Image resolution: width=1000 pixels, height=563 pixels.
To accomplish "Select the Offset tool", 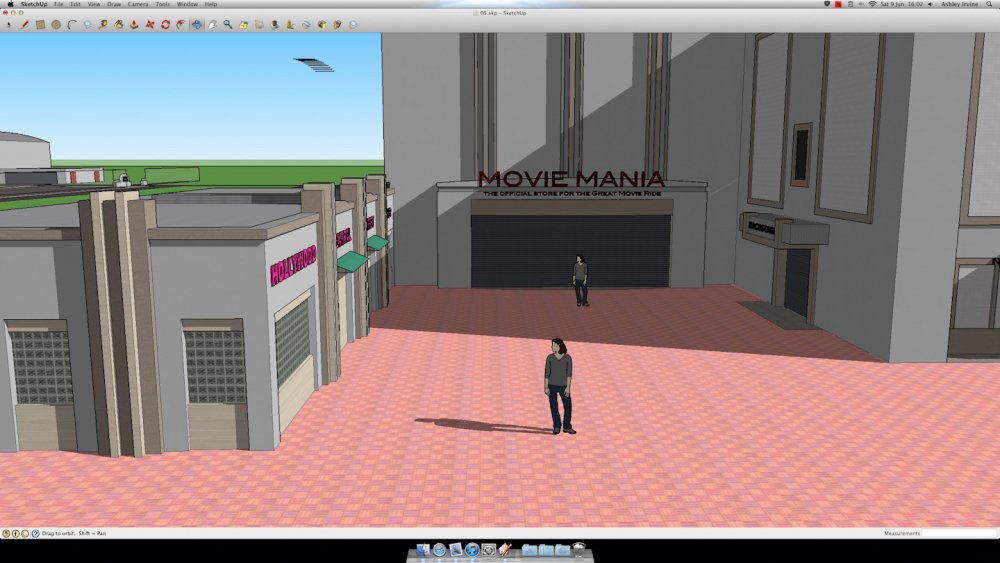I will tap(181, 25).
